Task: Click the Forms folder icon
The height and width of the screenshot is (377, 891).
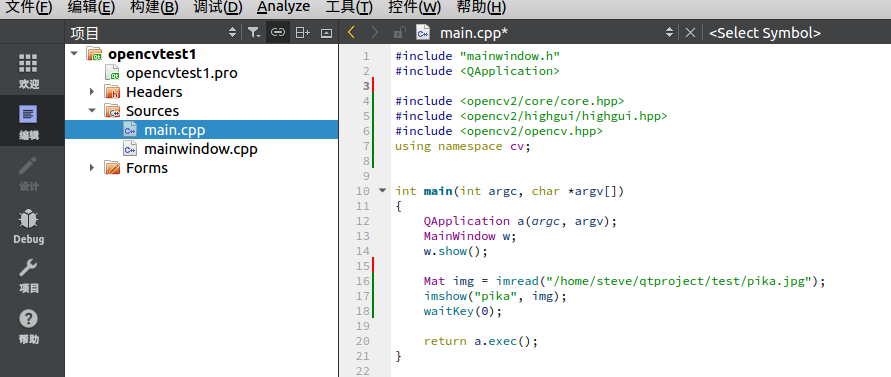Action: [112, 168]
